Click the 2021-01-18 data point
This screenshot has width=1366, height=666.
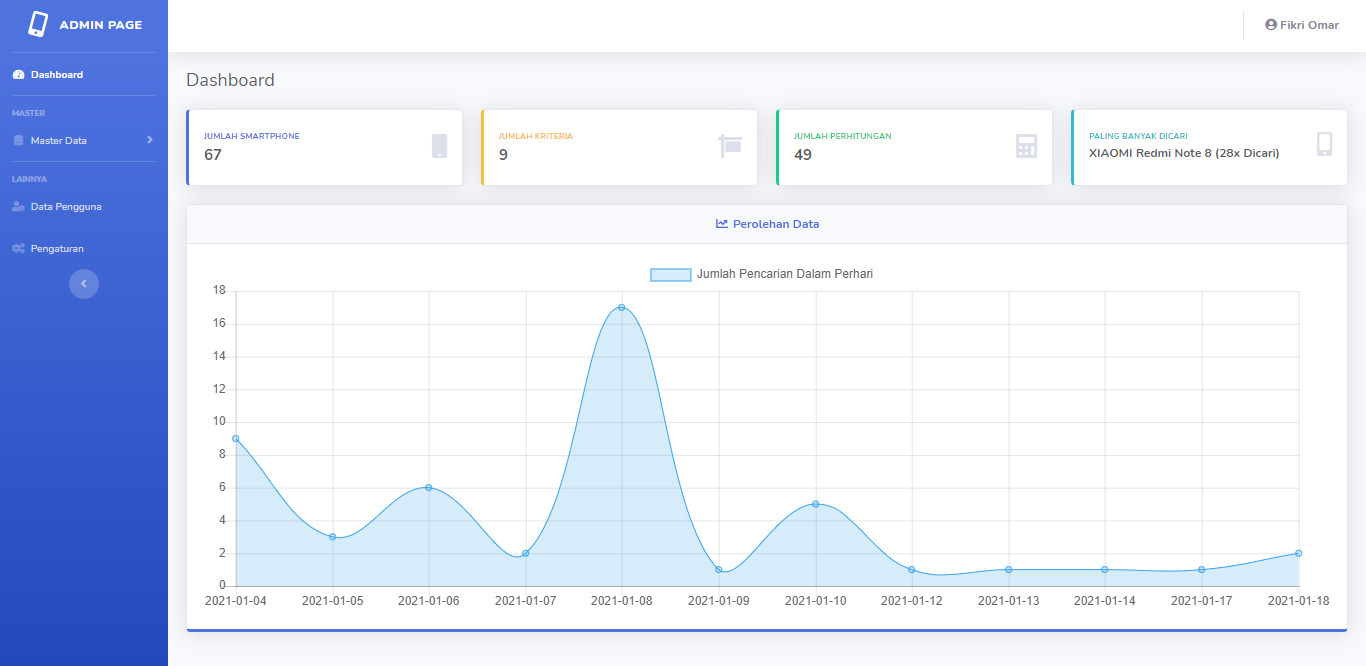1298,553
